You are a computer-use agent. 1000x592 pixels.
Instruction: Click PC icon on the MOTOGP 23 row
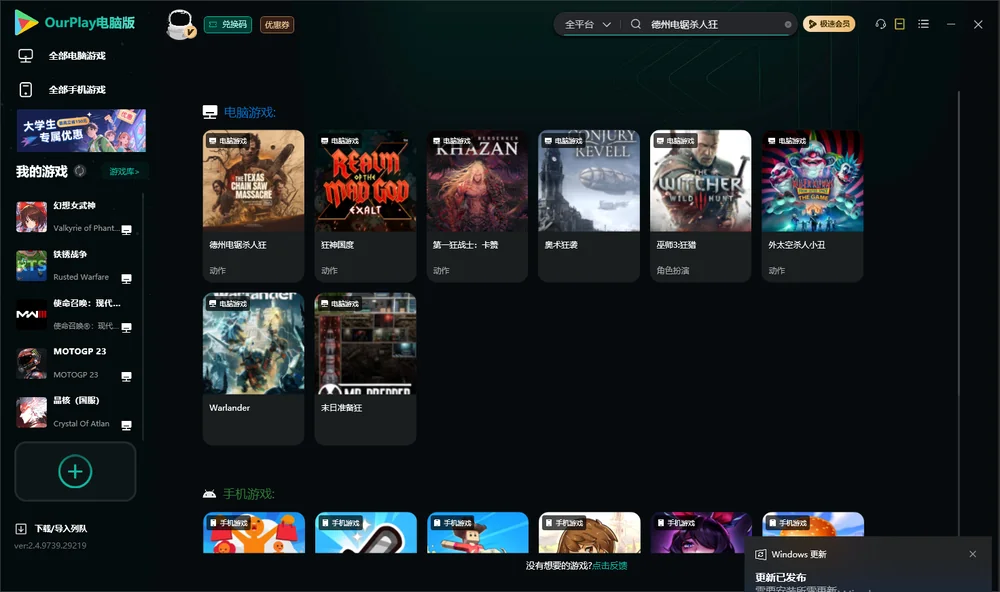coord(126,376)
